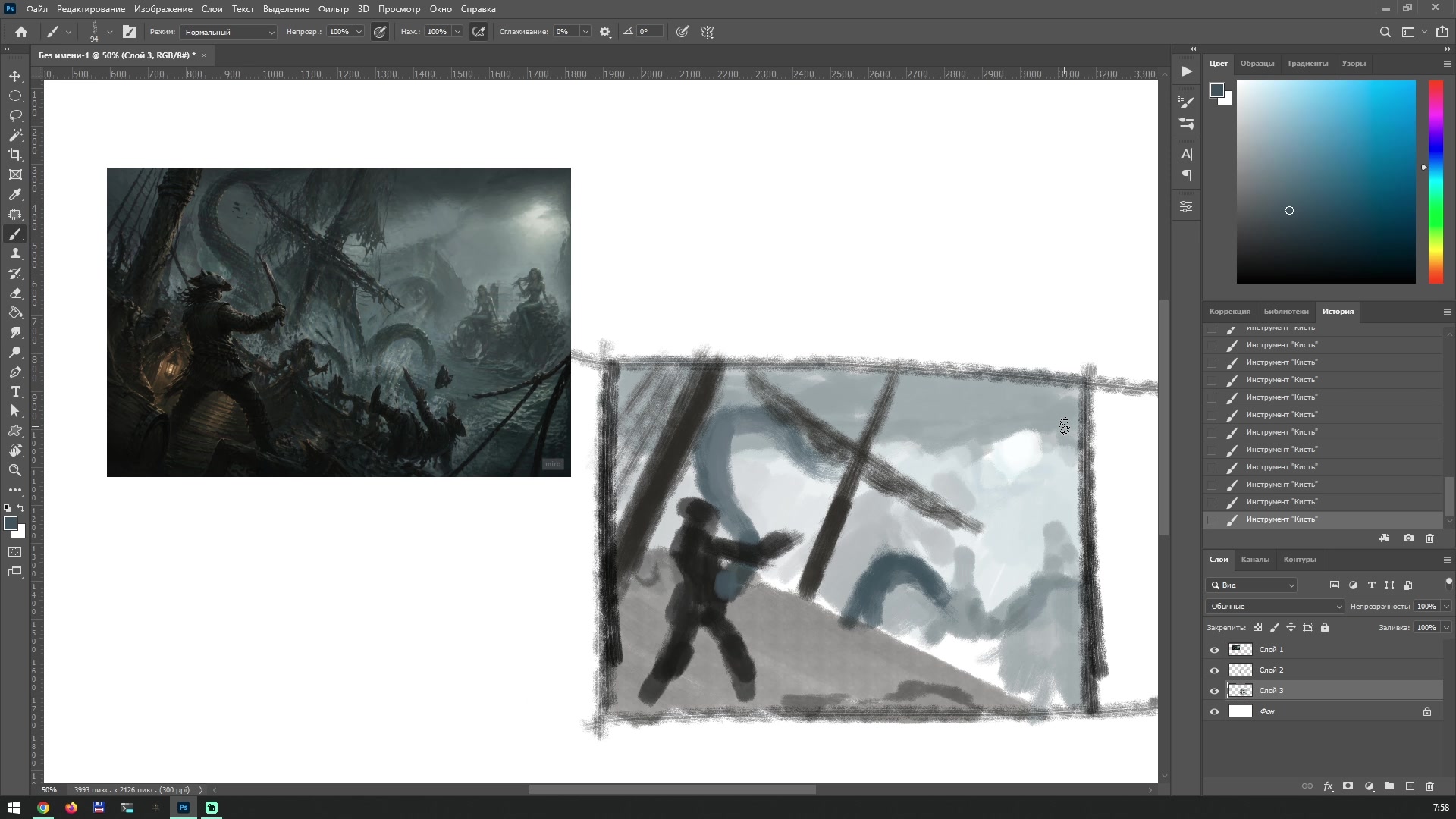Image resolution: width=1456 pixels, height=819 pixels.
Task: Click the delete layer trash button
Action: pyautogui.click(x=1430, y=787)
